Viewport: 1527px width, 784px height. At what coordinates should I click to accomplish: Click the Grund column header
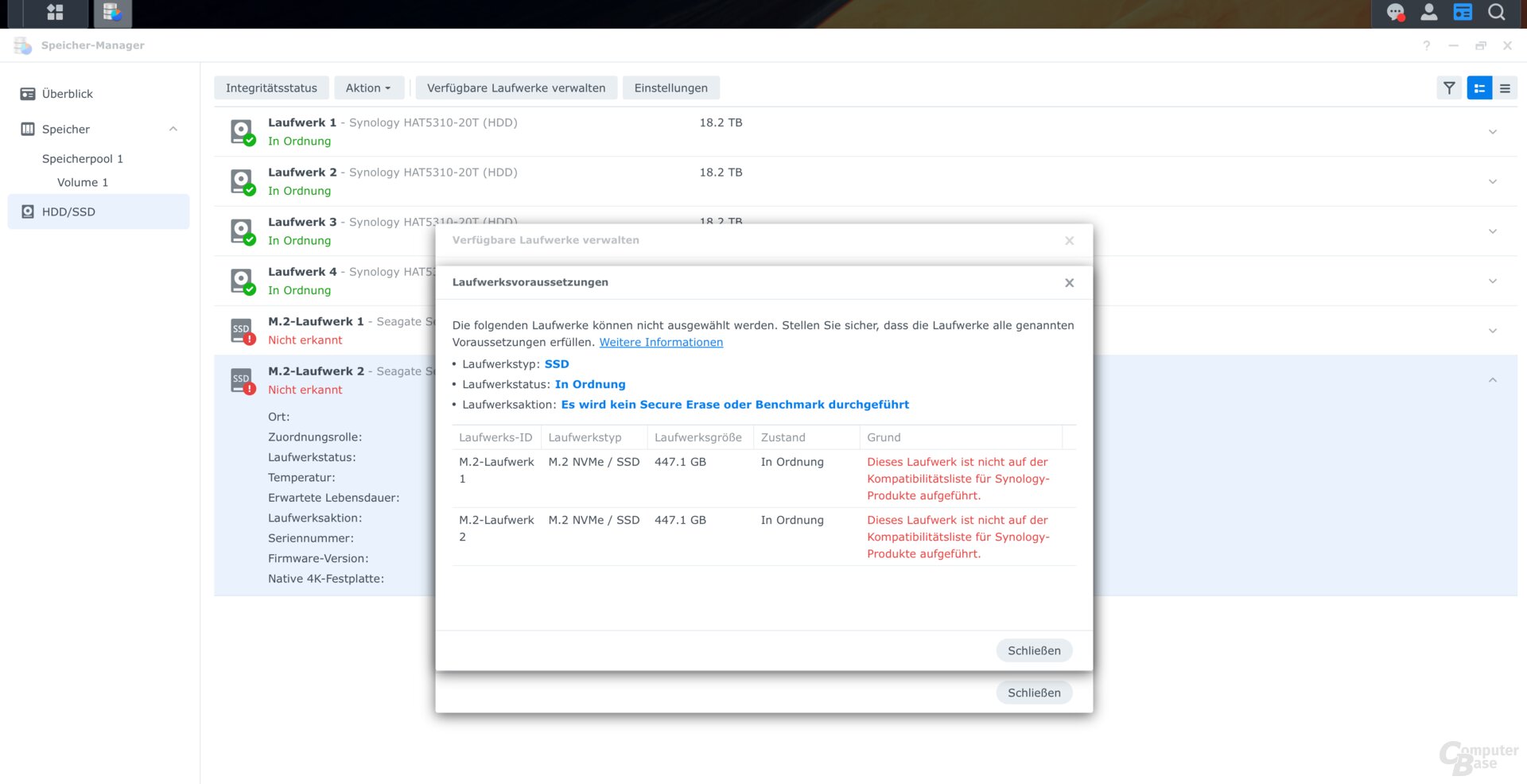coord(962,437)
